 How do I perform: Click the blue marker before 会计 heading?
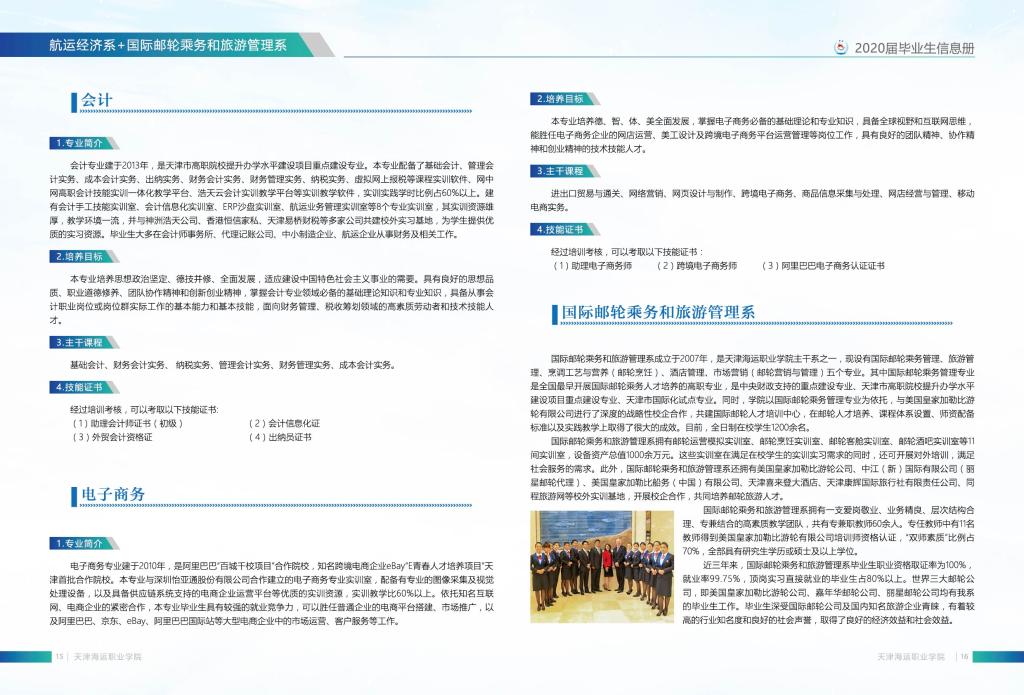[74, 102]
